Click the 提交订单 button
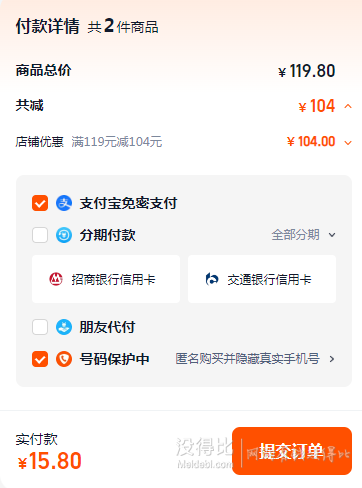This screenshot has height=488, width=362. [292, 451]
